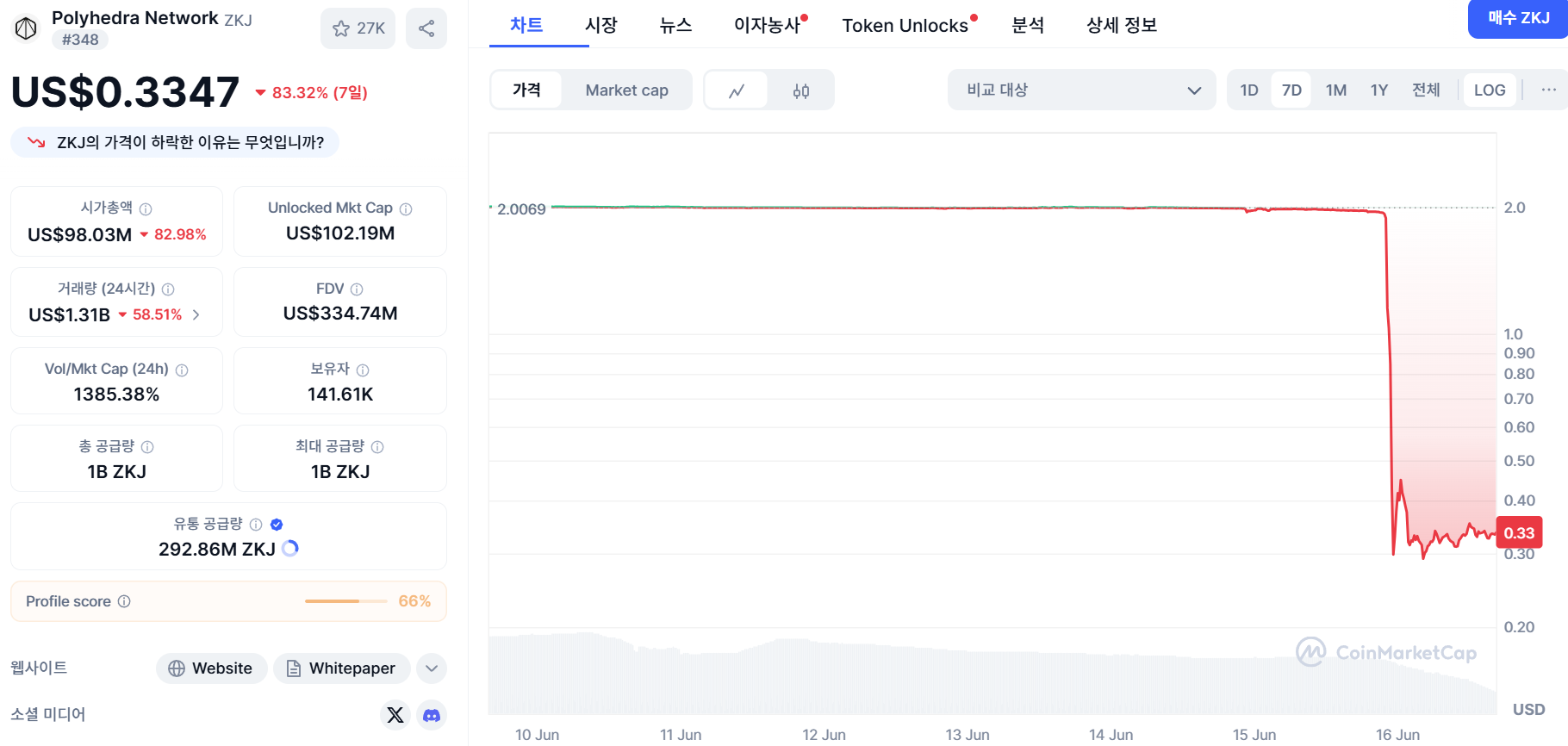Image resolution: width=1568 pixels, height=746 pixels.
Task: Click info icon beside Profile score
Action: (124, 601)
